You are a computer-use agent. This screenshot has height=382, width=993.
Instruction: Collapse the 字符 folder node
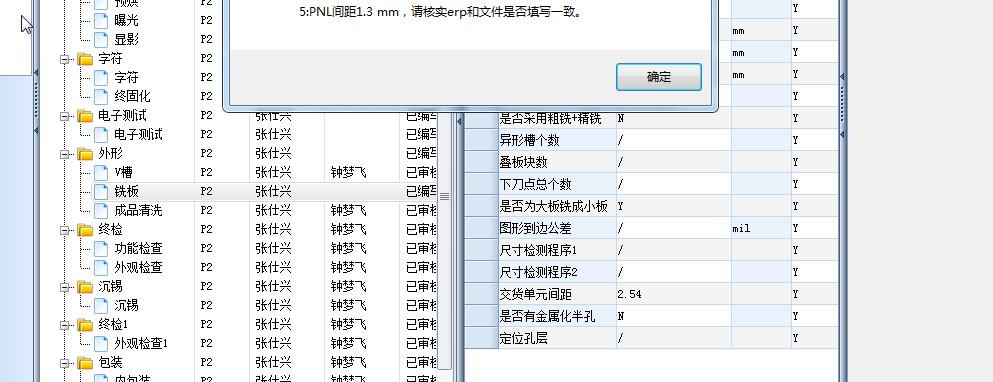pyautogui.click(x=64, y=59)
